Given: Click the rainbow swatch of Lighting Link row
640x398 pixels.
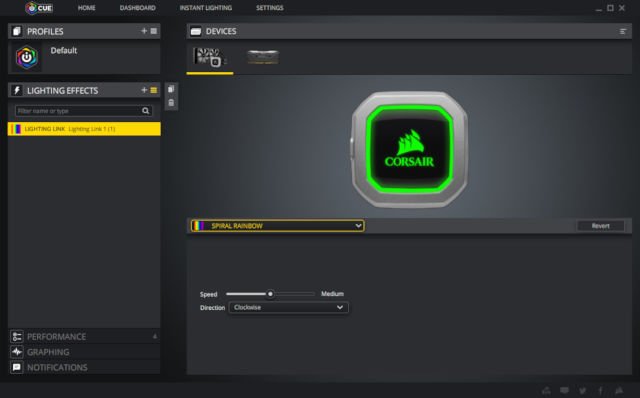Looking at the screenshot, I should tap(16, 129).
